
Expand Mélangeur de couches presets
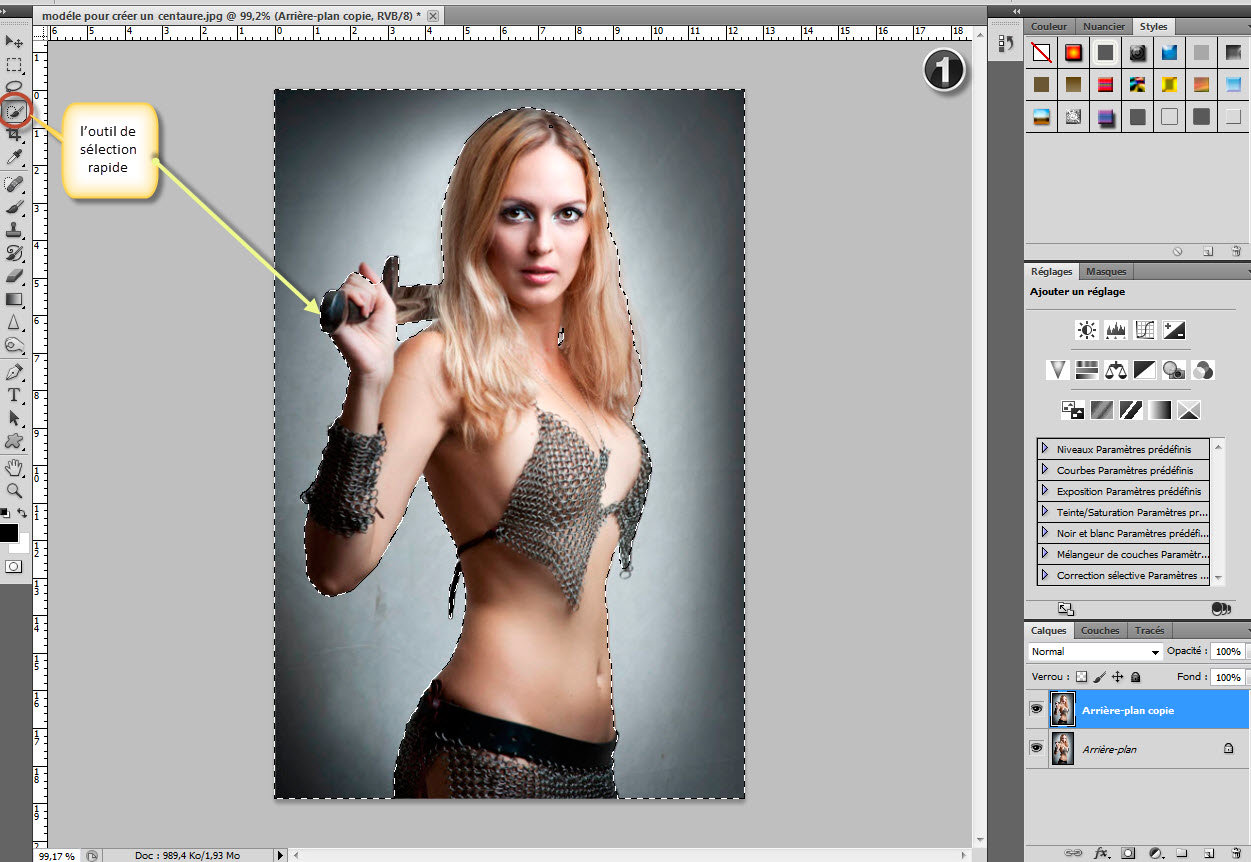[1045, 554]
